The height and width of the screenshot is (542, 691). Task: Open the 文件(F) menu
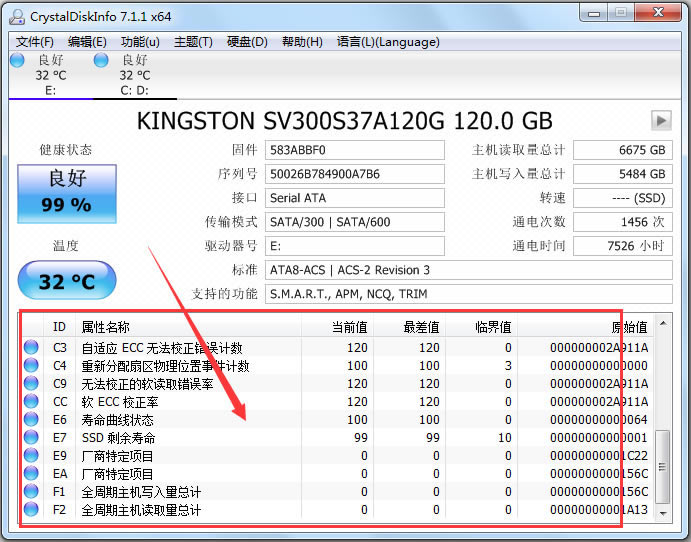pyautogui.click(x=35, y=42)
